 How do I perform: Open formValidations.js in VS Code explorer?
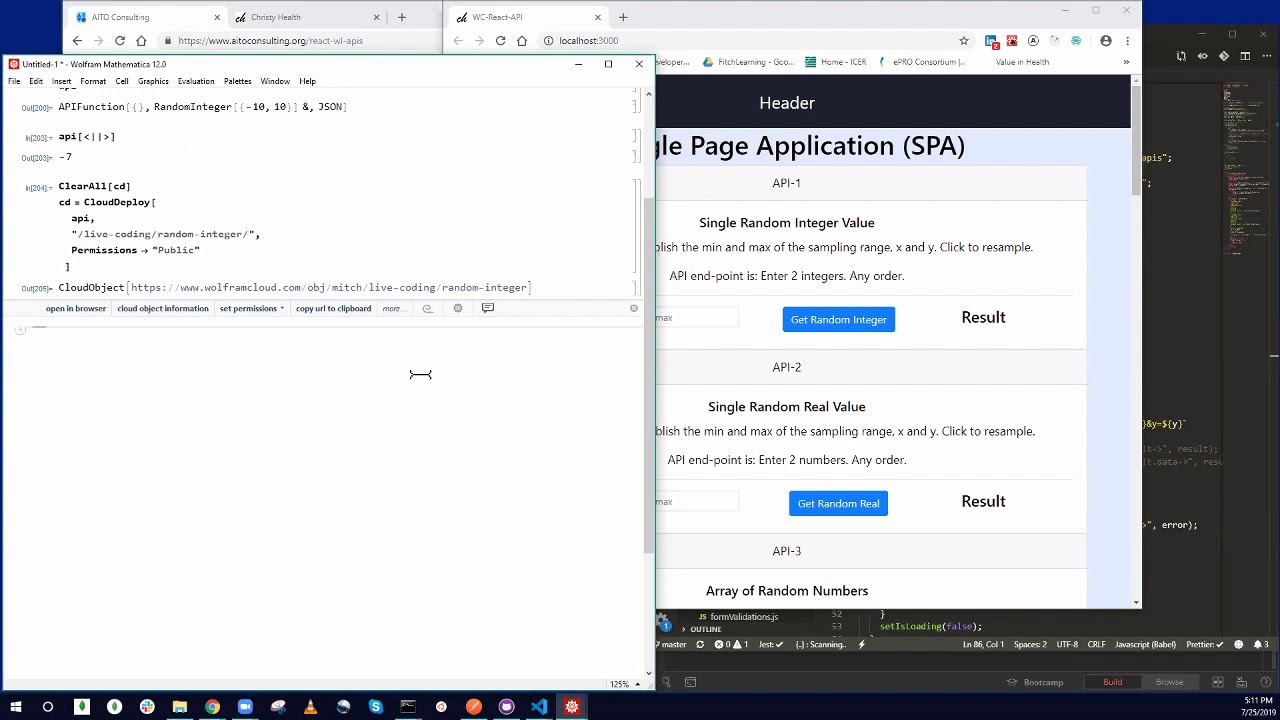tap(743, 617)
